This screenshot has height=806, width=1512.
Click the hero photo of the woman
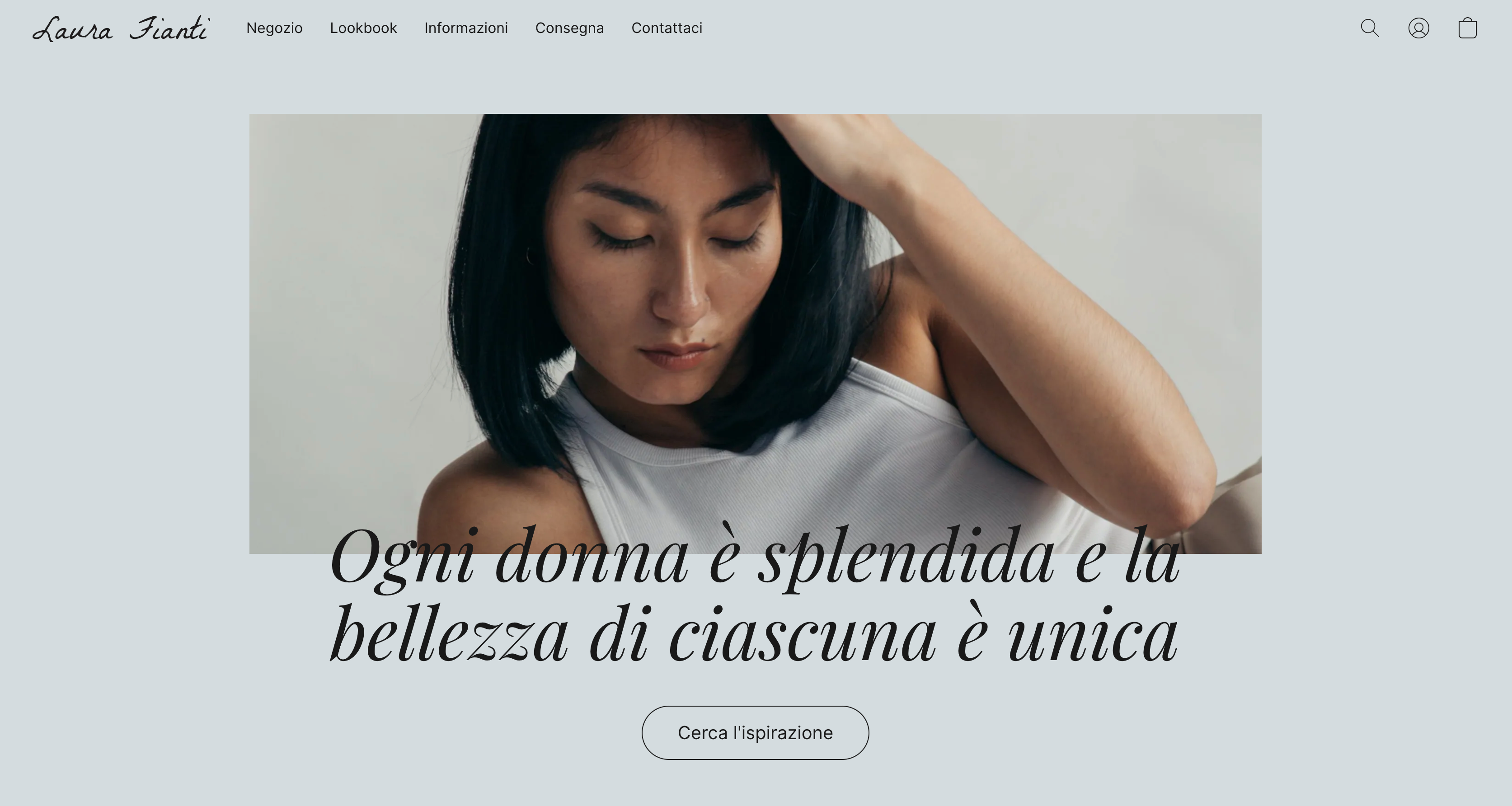755,333
